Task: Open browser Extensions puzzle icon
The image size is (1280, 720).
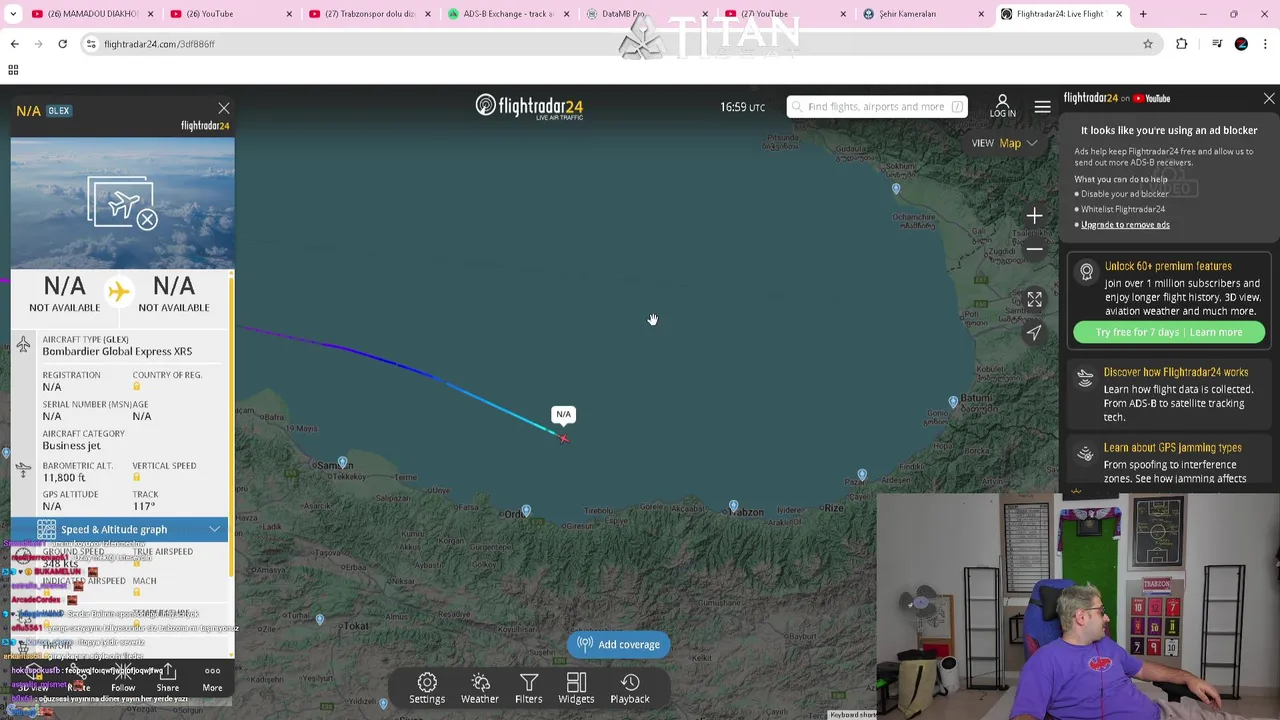Action: pos(1182,44)
